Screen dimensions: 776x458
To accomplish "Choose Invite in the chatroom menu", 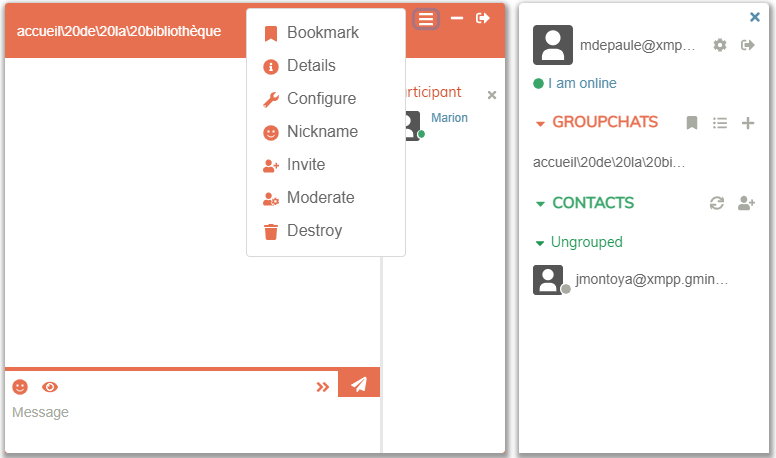I will tap(306, 165).
